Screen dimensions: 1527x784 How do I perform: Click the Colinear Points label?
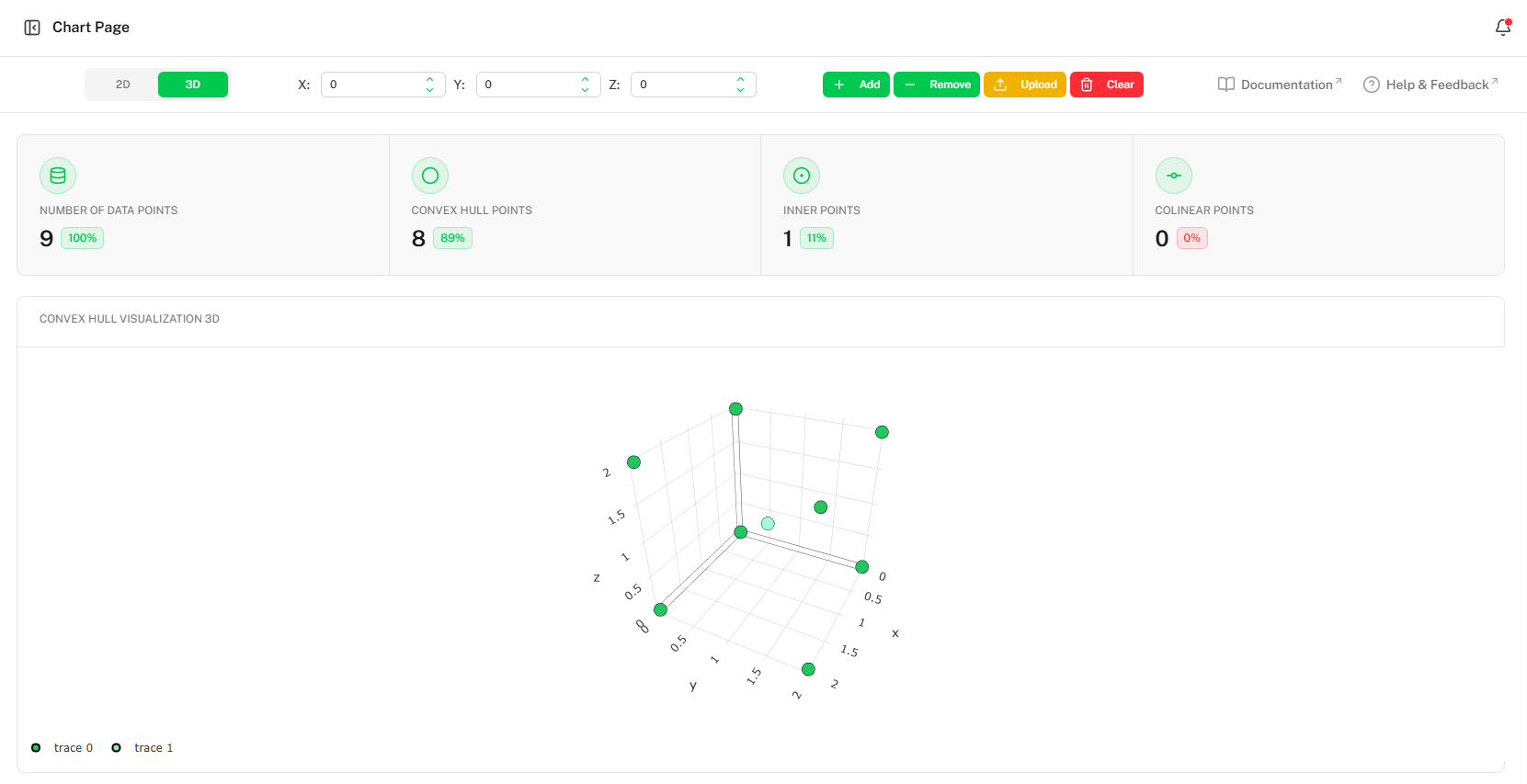click(1204, 210)
